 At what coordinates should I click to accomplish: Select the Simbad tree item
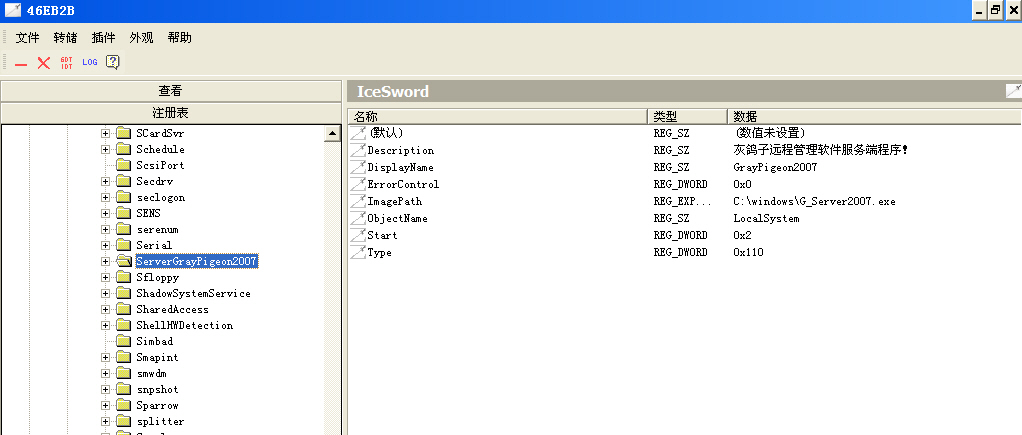(x=154, y=341)
